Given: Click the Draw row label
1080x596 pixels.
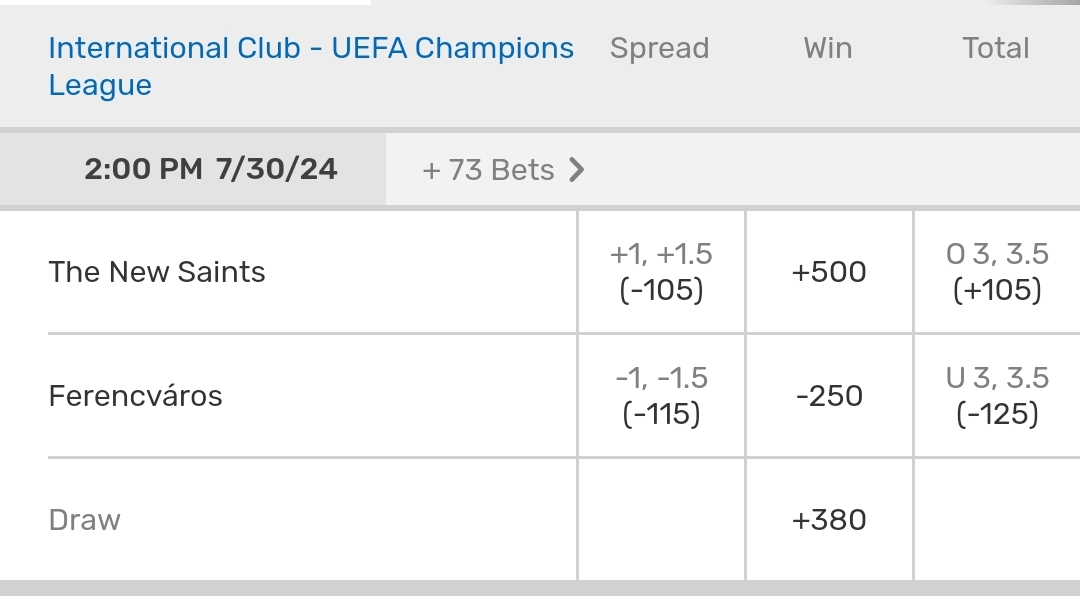Looking at the screenshot, I should click(x=85, y=520).
